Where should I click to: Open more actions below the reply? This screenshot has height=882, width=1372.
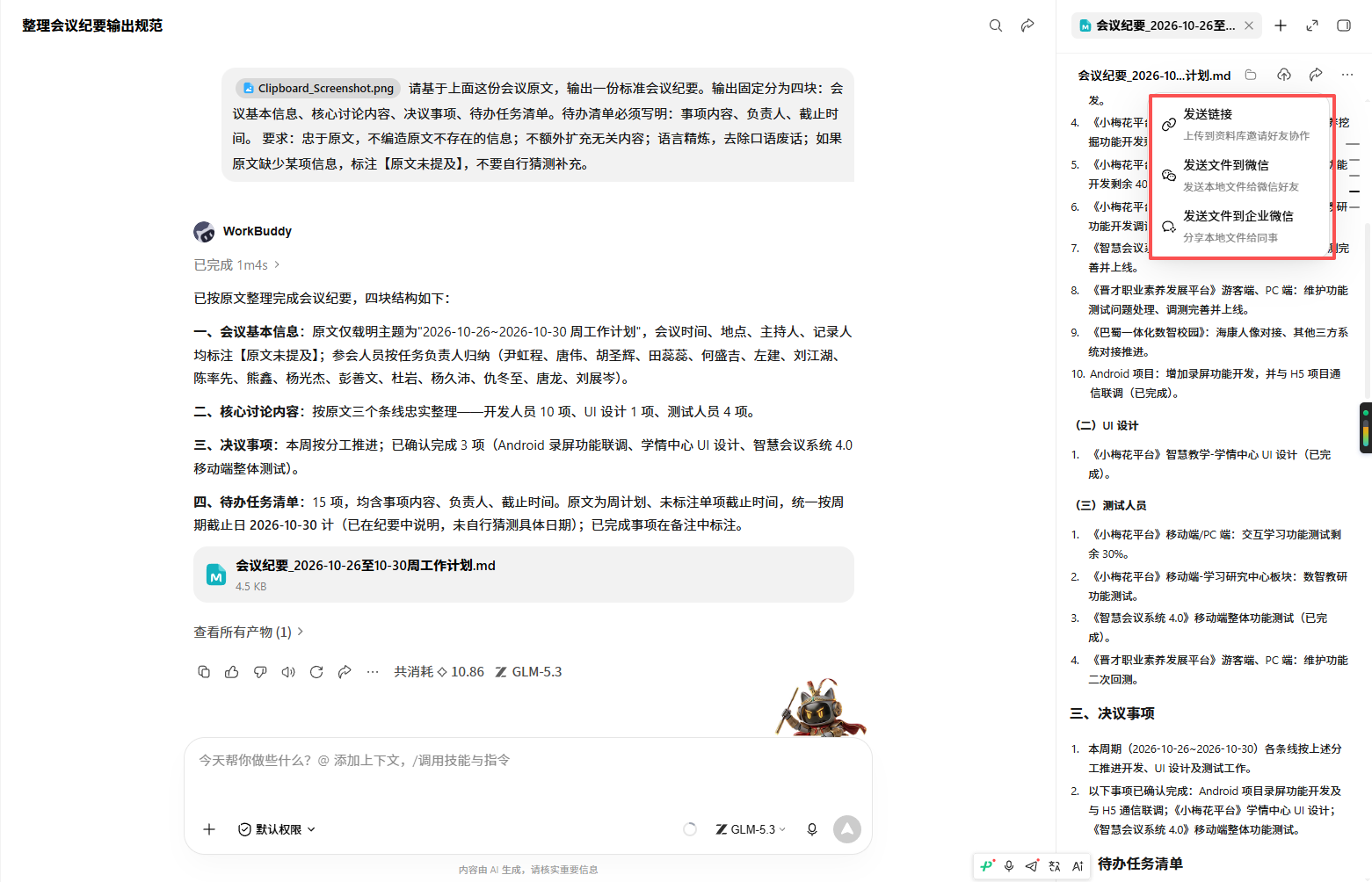tap(373, 672)
